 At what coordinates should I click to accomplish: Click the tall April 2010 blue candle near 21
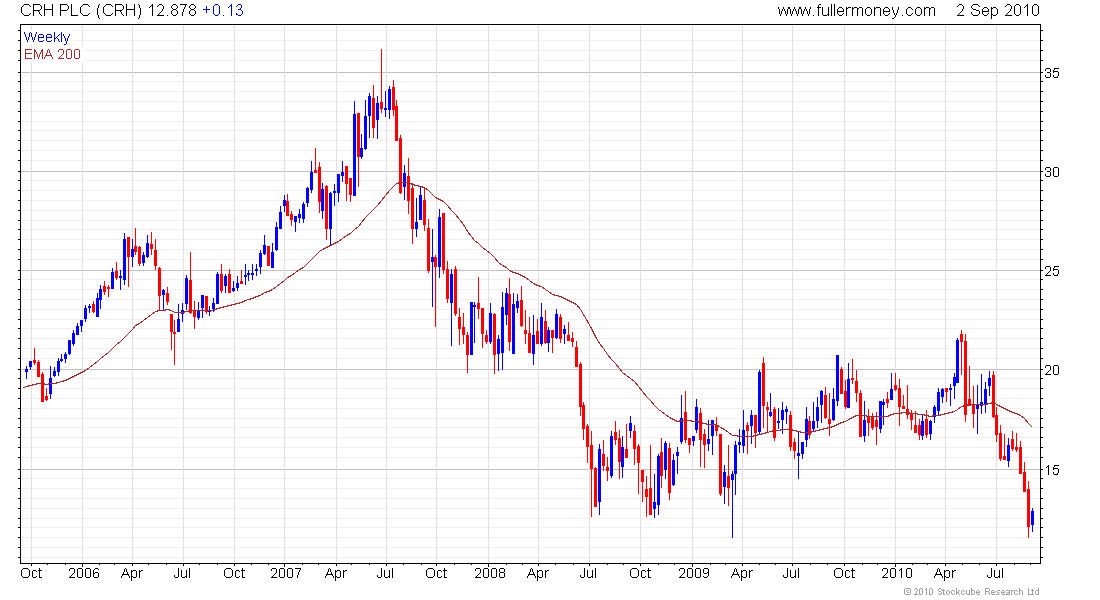[x=957, y=361]
